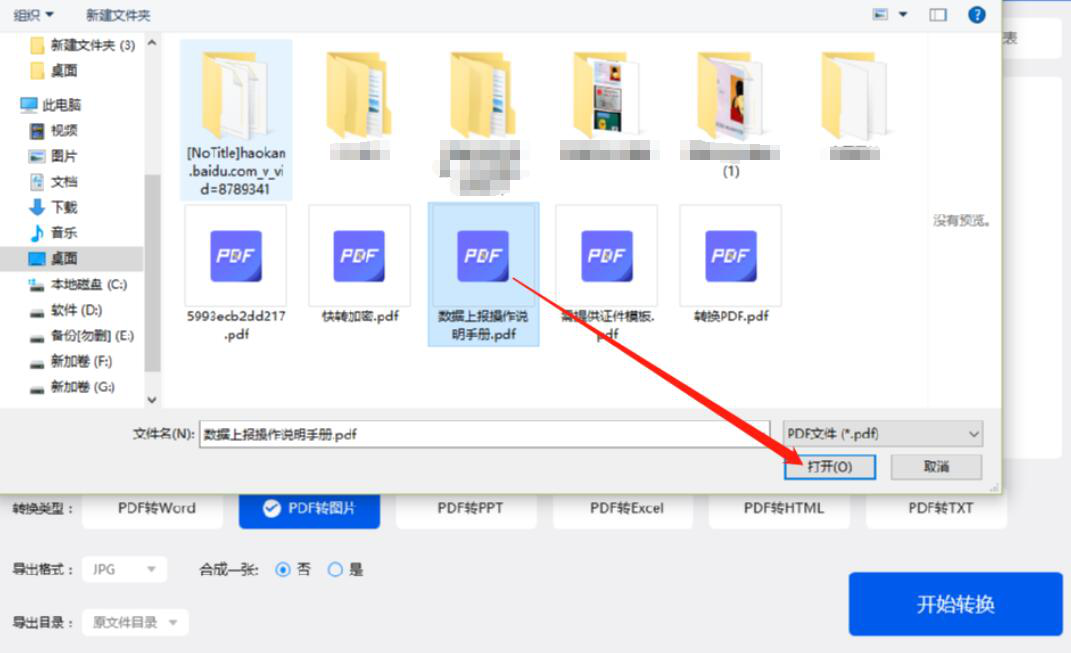Viewport: 1071px width, 653px height.
Task: Open 备份[勿删] (E:) drive
Action: tap(82, 335)
